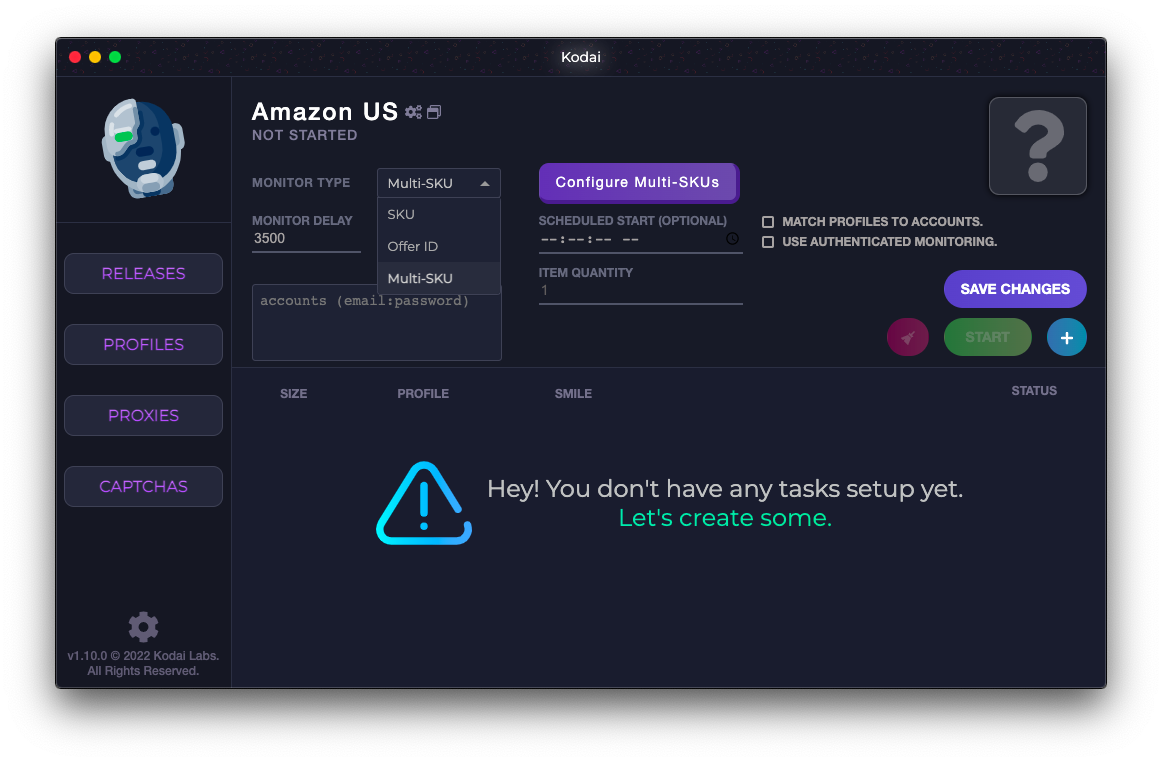Minimize Kodai using the yellow window button

point(95,57)
